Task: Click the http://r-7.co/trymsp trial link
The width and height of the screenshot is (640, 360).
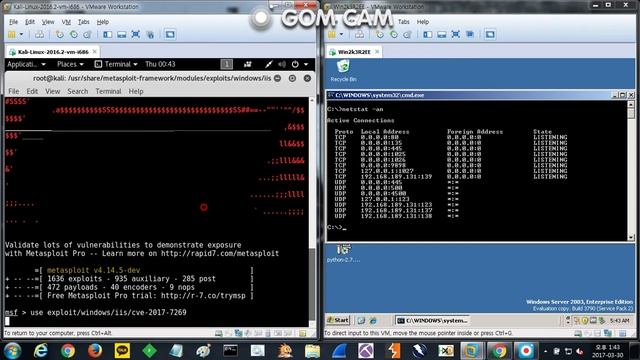Action: click(x=203, y=296)
